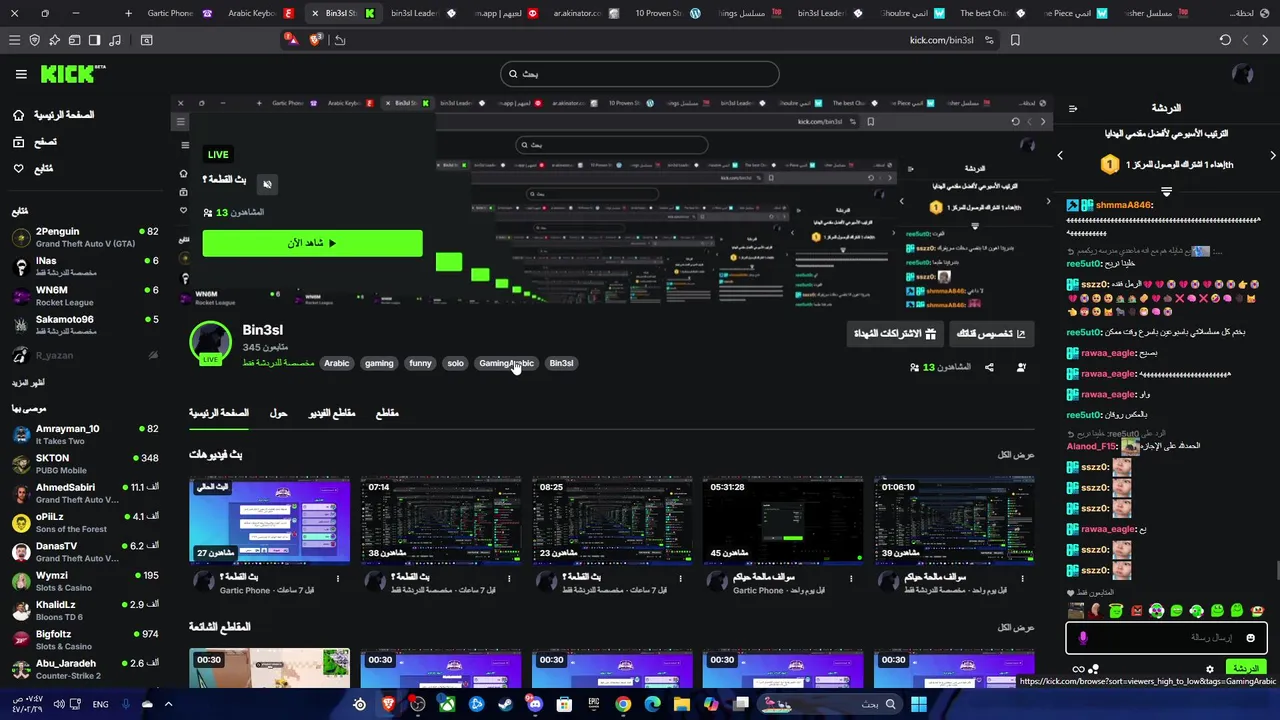This screenshot has height=720, width=1280.
Task: Click the customize channel button
Action: (991, 333)
